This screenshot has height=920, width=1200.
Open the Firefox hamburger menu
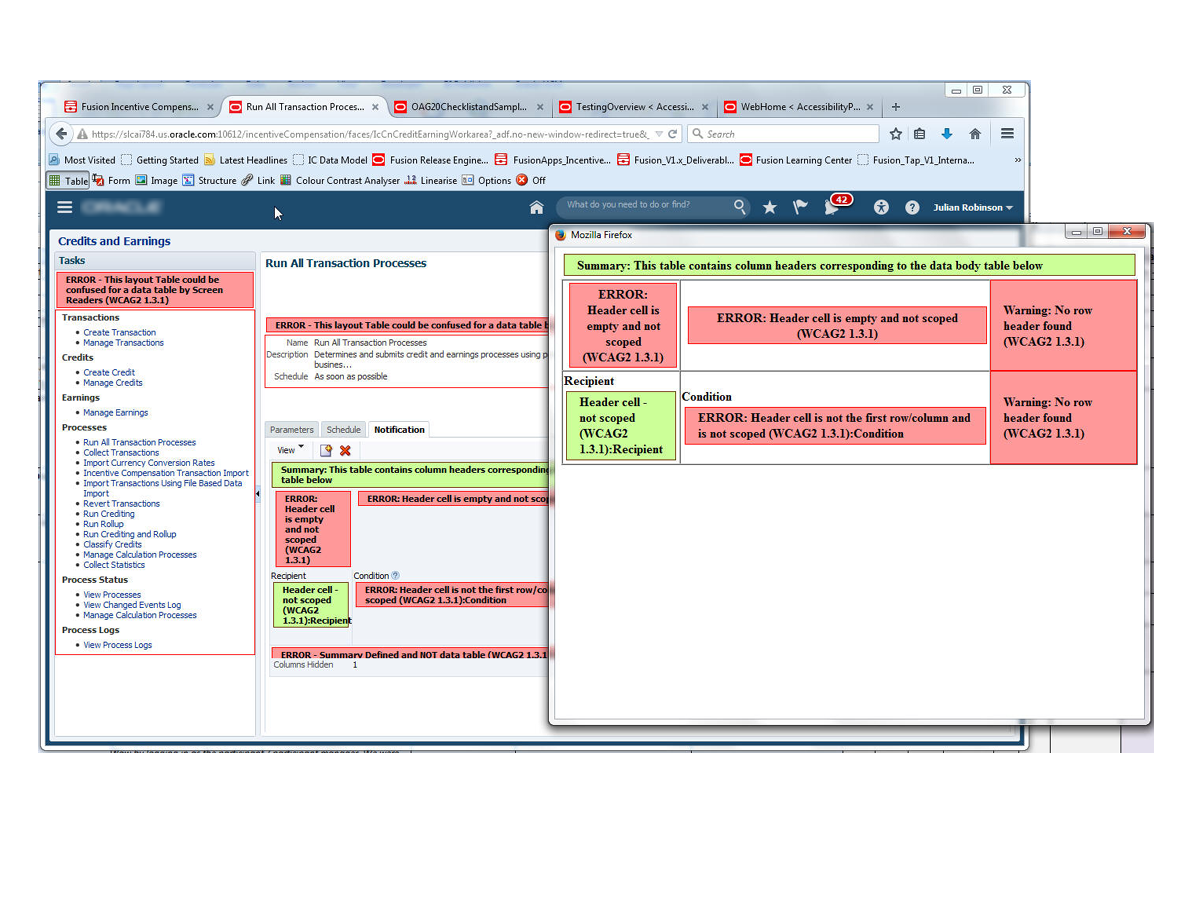1007,133
